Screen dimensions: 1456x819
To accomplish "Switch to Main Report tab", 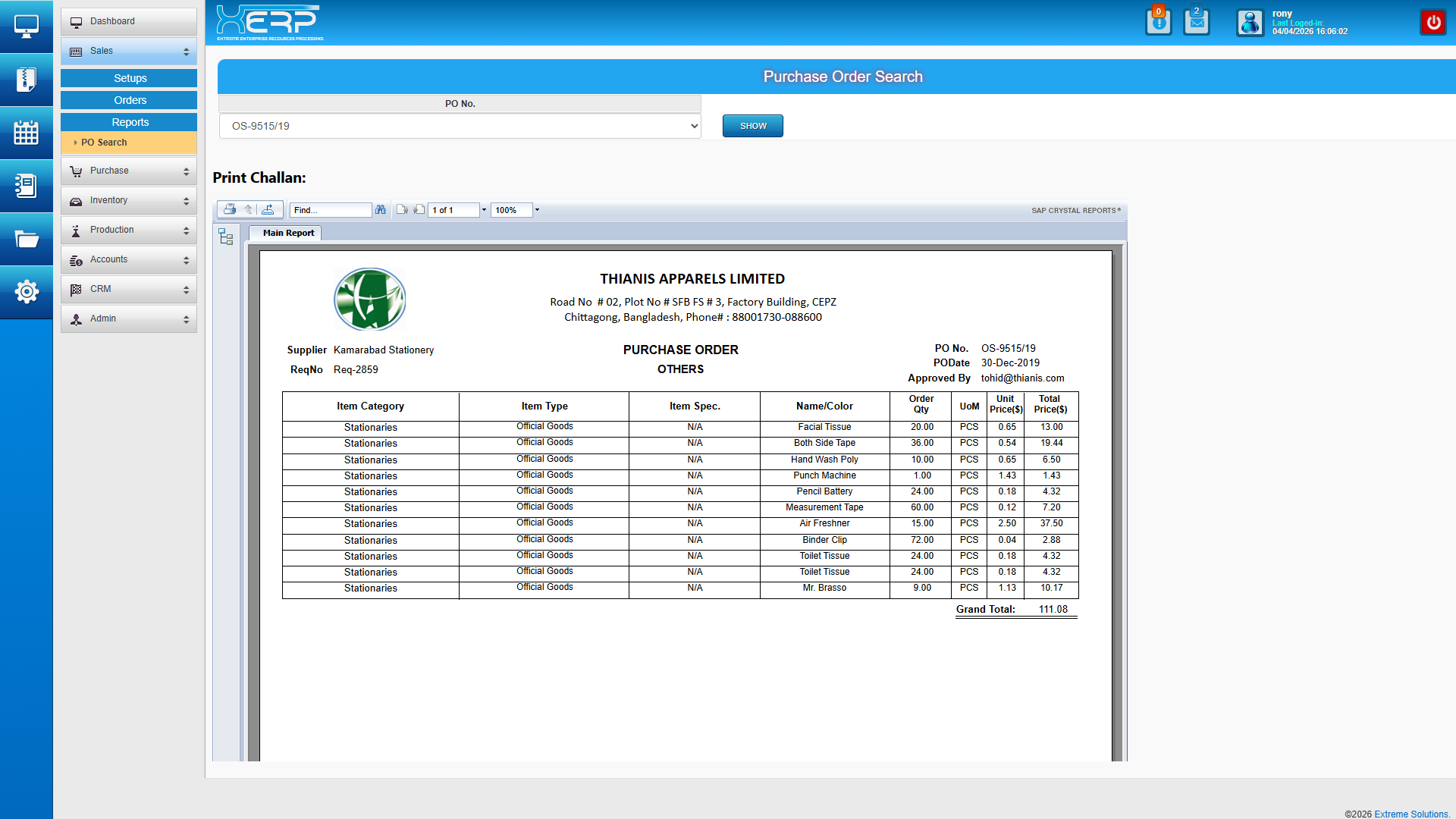I will [x=287, y=233].
